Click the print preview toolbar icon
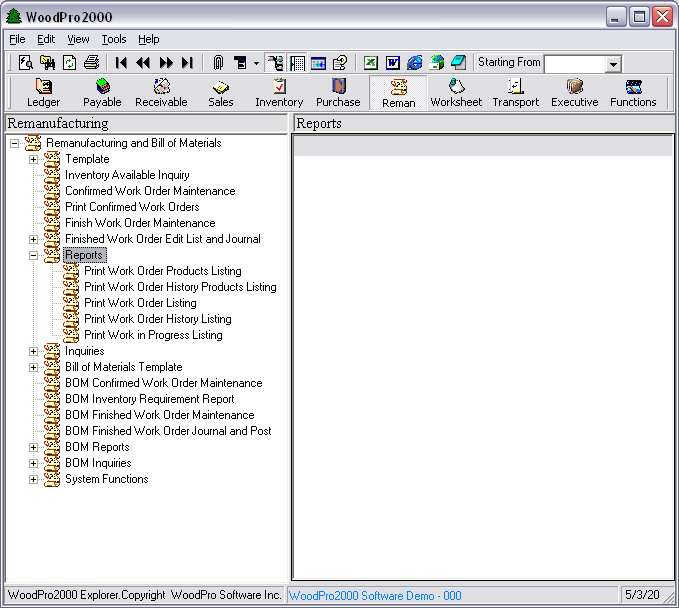This screenshot has width=679, height=608. pos(26,63)
